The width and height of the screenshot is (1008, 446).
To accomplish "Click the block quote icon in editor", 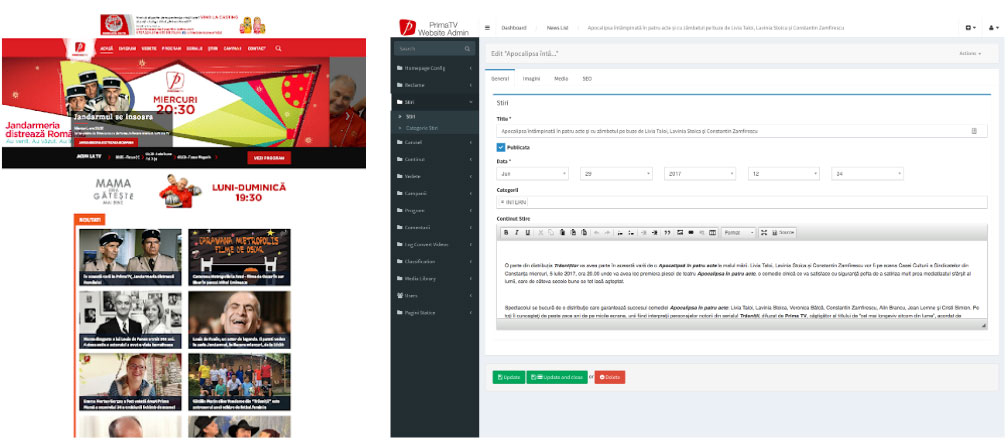I will pos(667,232).
